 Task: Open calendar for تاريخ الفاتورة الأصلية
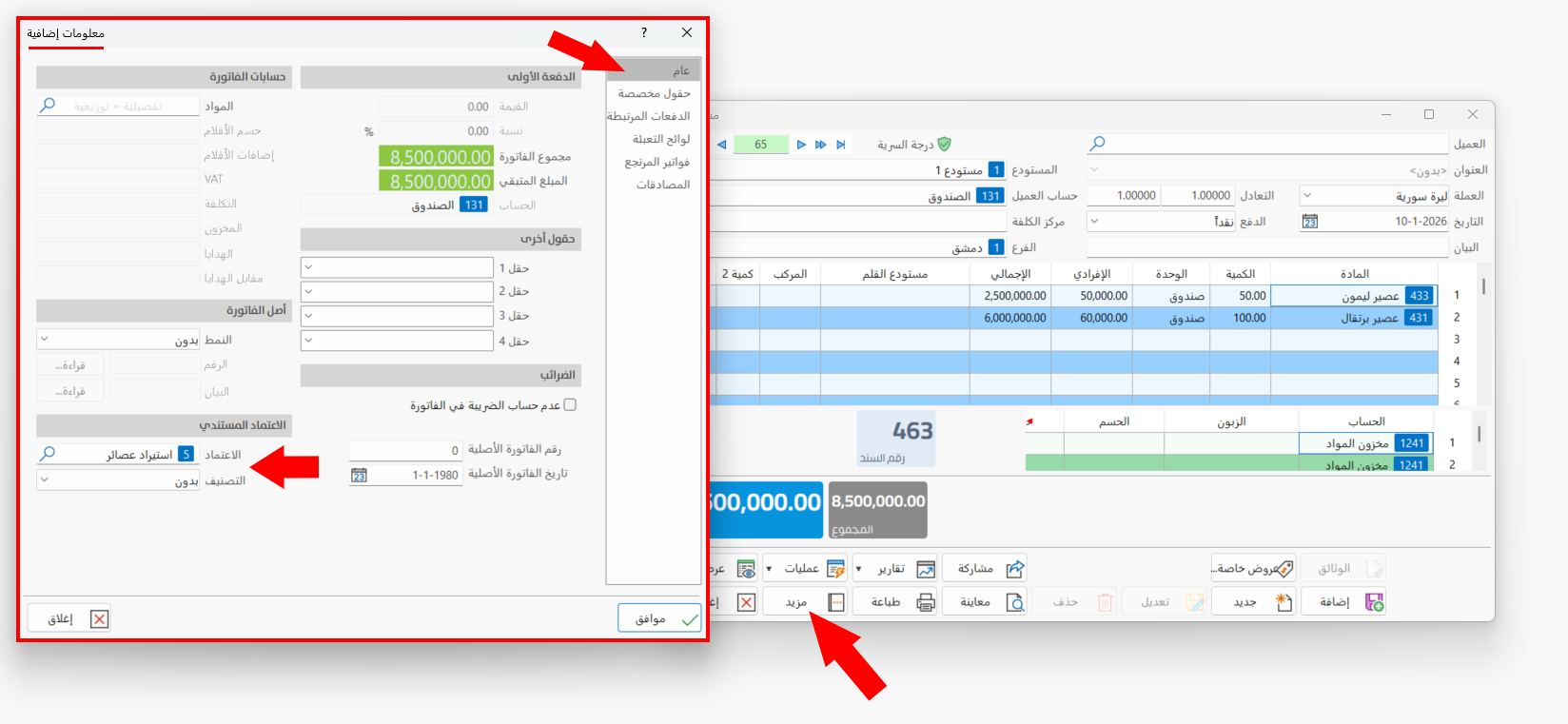[359, 475]
